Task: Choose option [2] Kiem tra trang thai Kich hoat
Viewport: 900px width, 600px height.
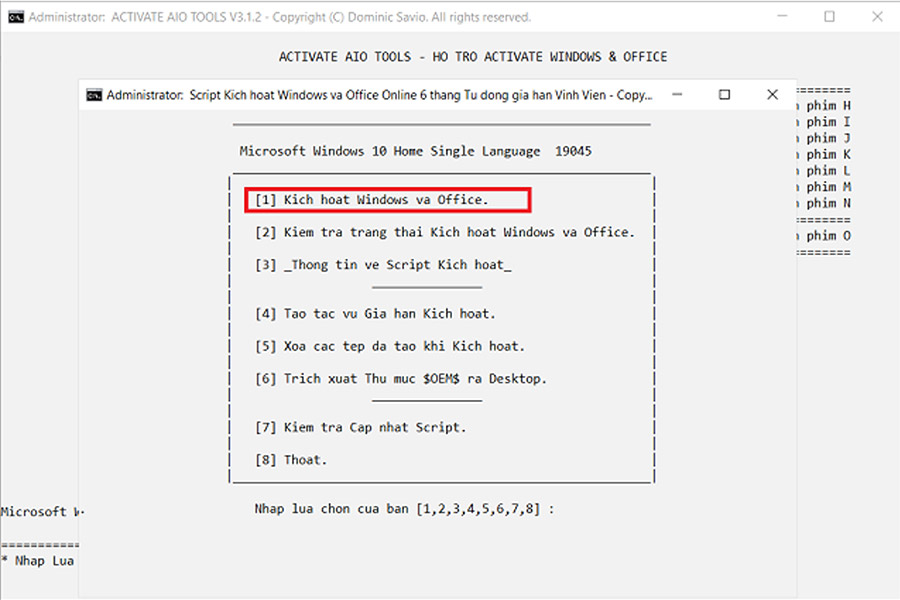Action: 444,232
